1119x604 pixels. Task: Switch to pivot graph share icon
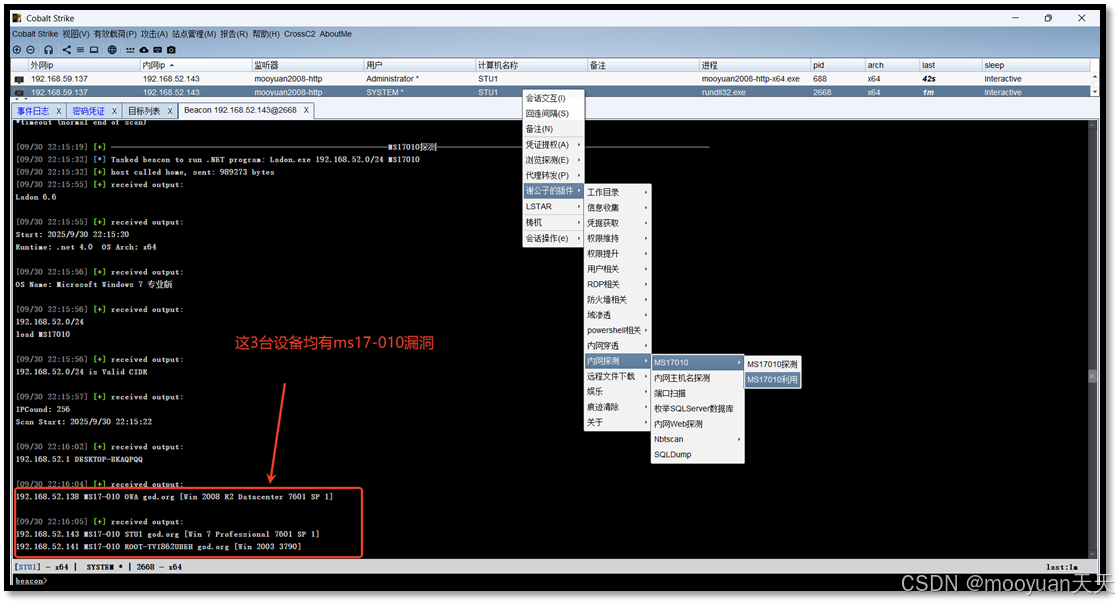pyautogui.click(x=66, y=50)
